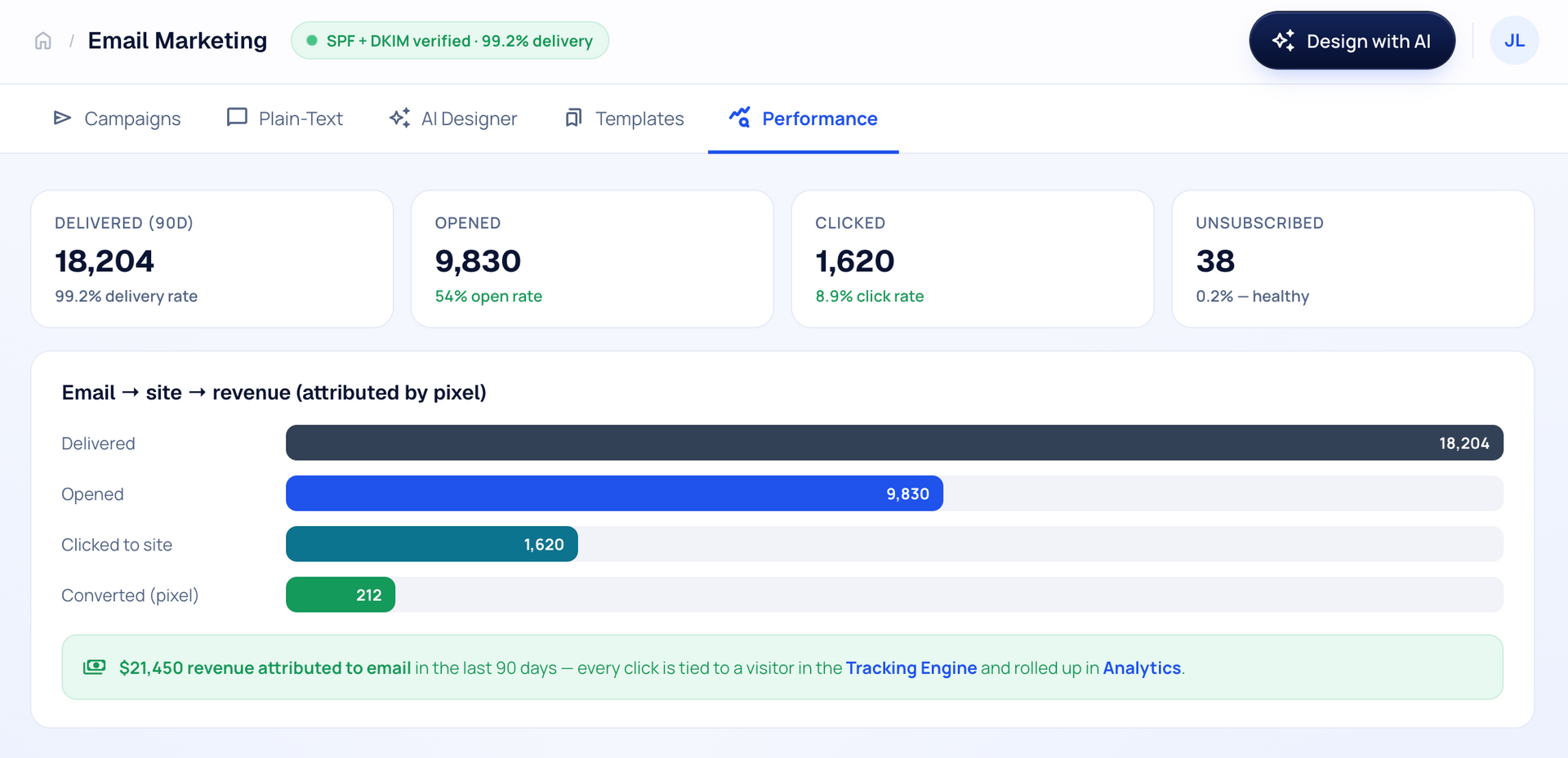Click the Delivered 18,204 funnel bar
Viewport: 1568px width, 758px height.
[894, 443]
